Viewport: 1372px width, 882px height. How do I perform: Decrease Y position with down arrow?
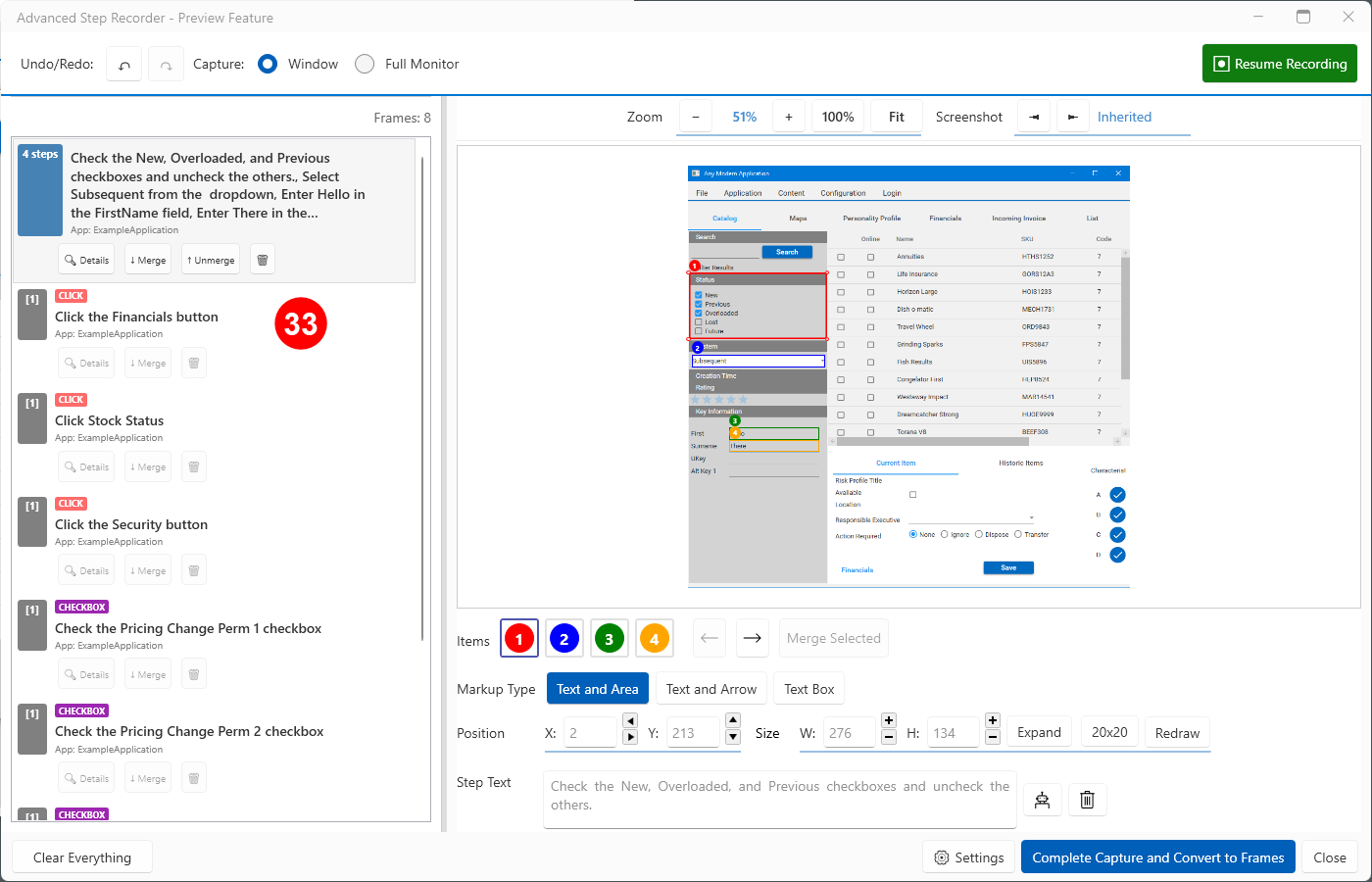coord(733,738)
